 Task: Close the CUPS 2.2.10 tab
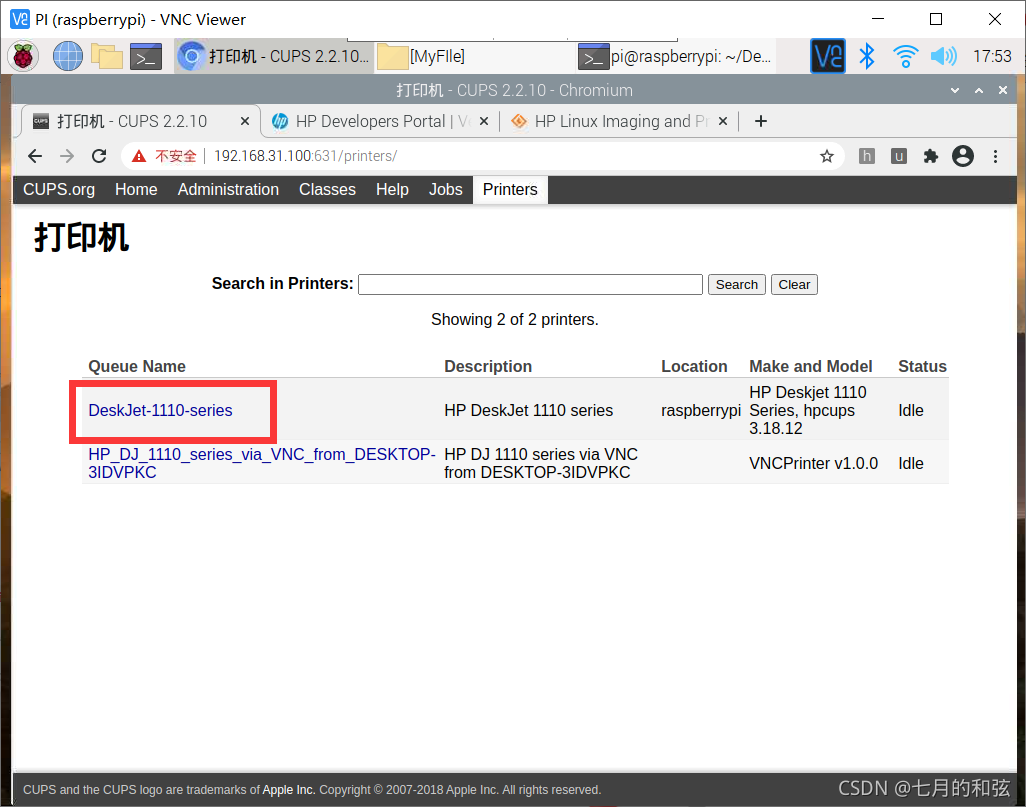point(245,121)
